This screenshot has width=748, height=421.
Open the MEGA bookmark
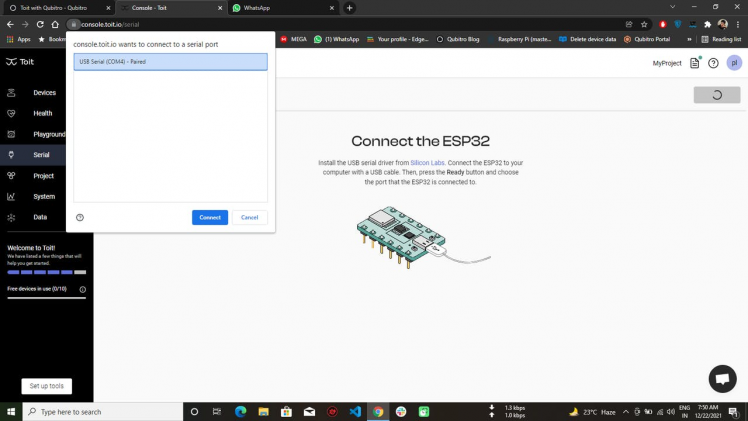tap(293, 39)
